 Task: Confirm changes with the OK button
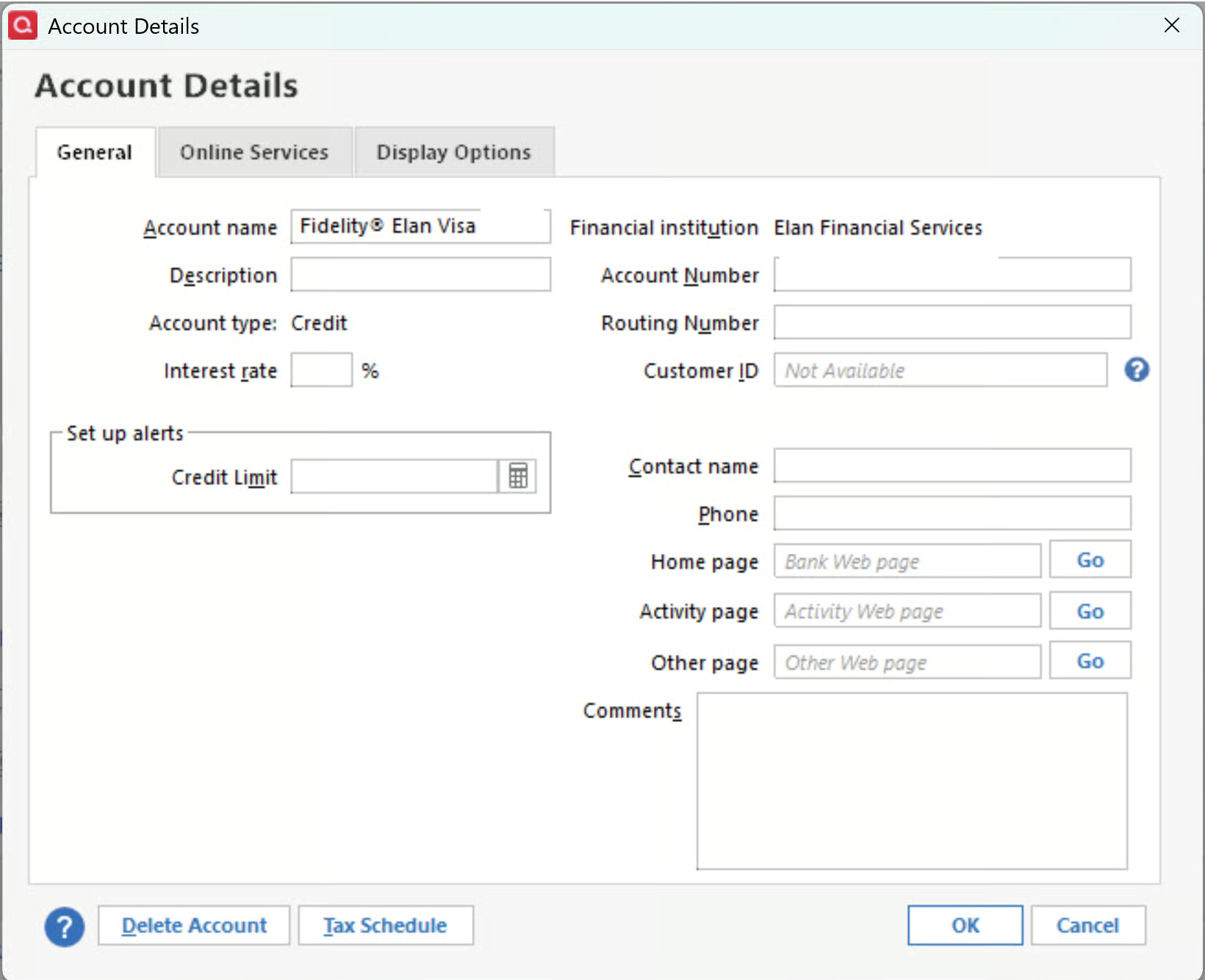click(x=965, y=926)
